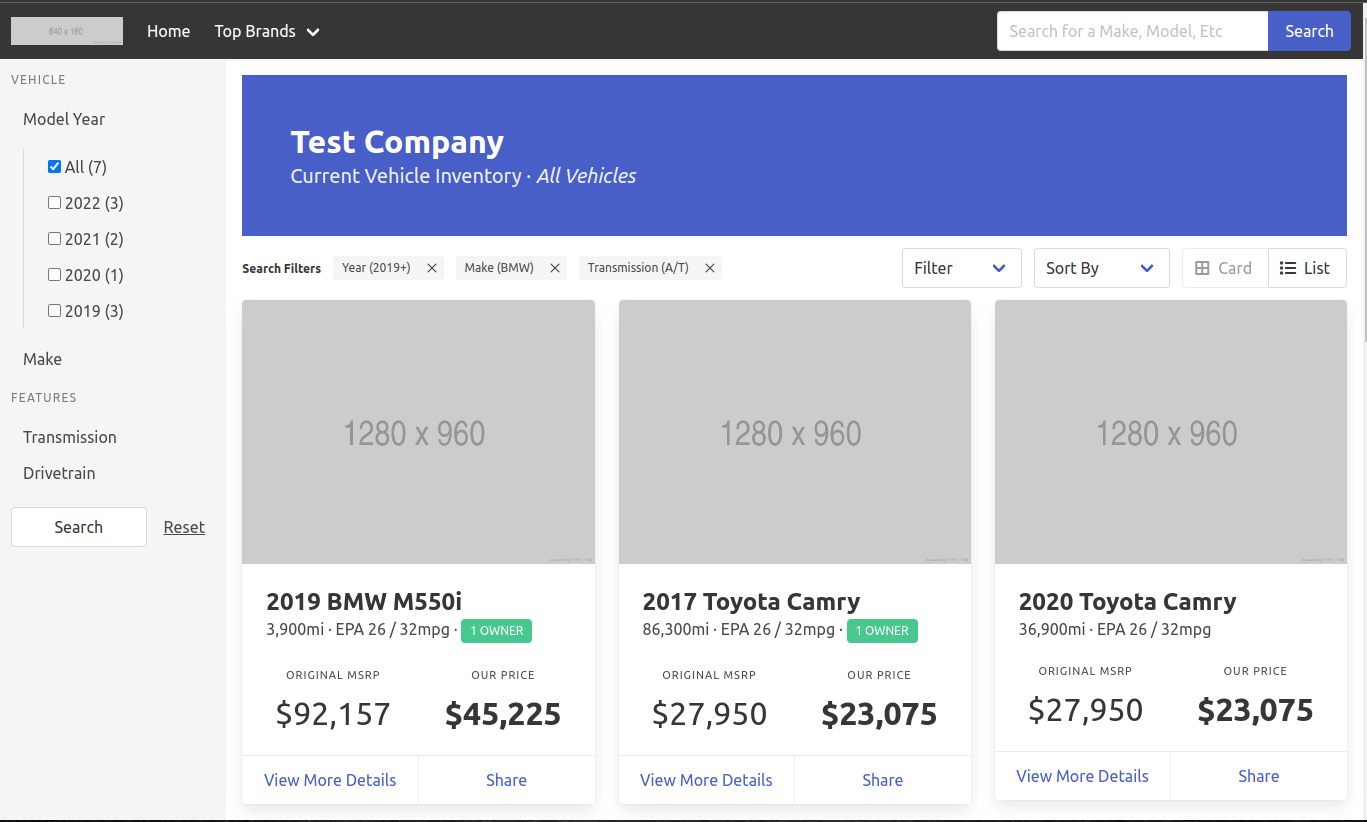Remove the Make (BMW) filter chip

pos(555,268)
